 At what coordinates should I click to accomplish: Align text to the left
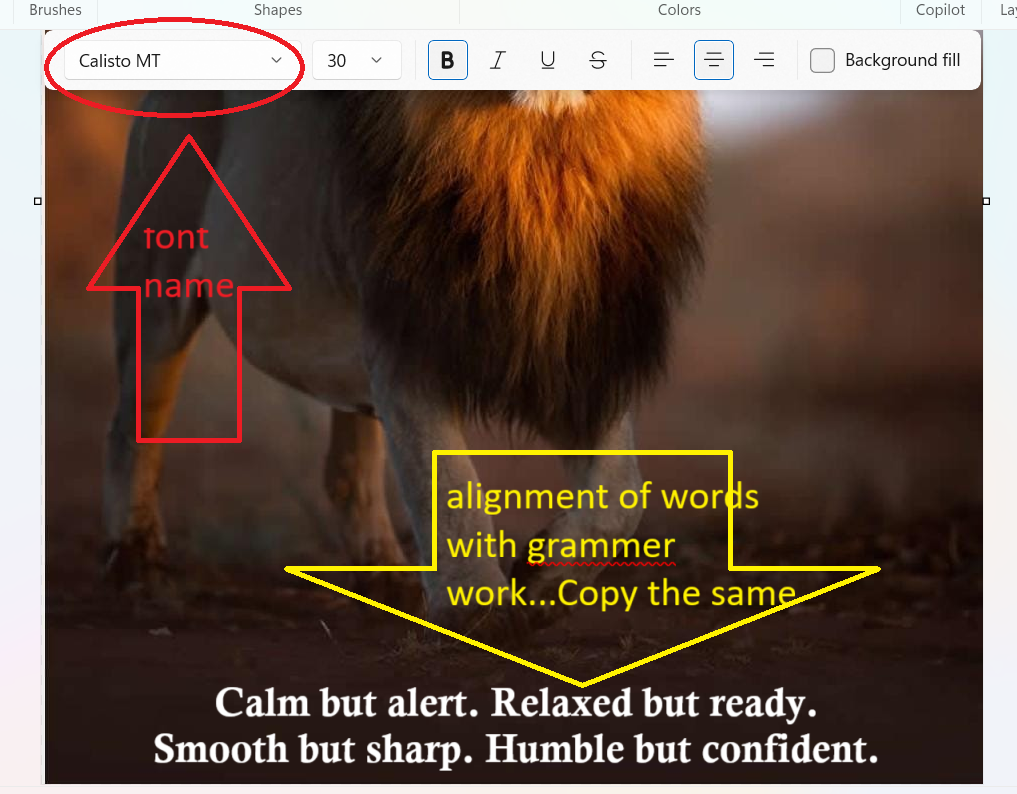click(x=663, y=60)
